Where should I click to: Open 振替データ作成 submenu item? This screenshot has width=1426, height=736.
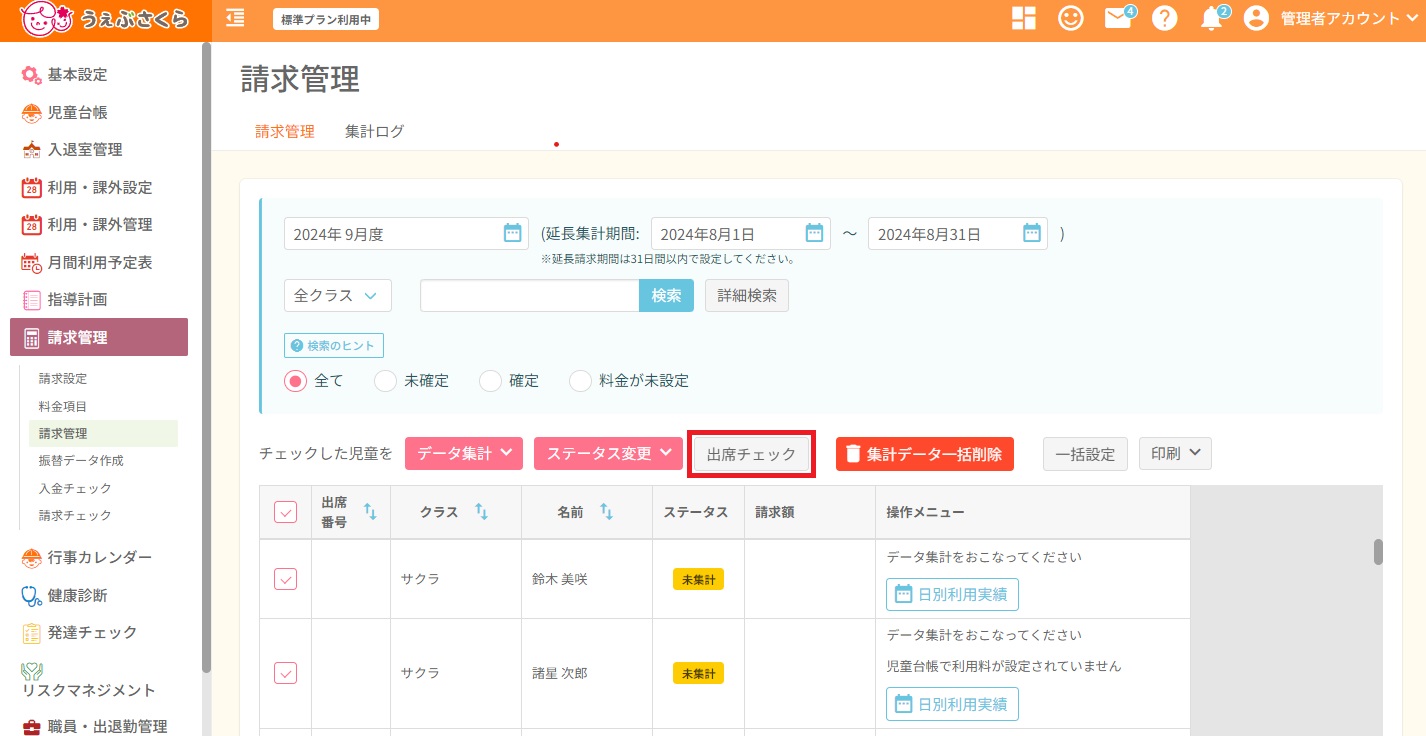(x=81, y=461)
